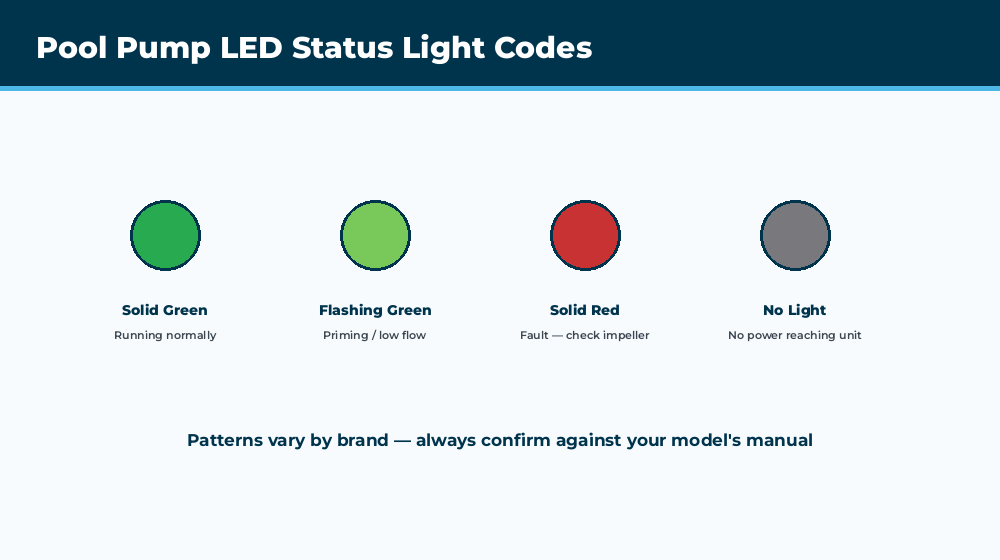The height and width of the screenshot is (560, 1000).
Task: Select the light green flashing LED circle
Action: coord(375,235)
